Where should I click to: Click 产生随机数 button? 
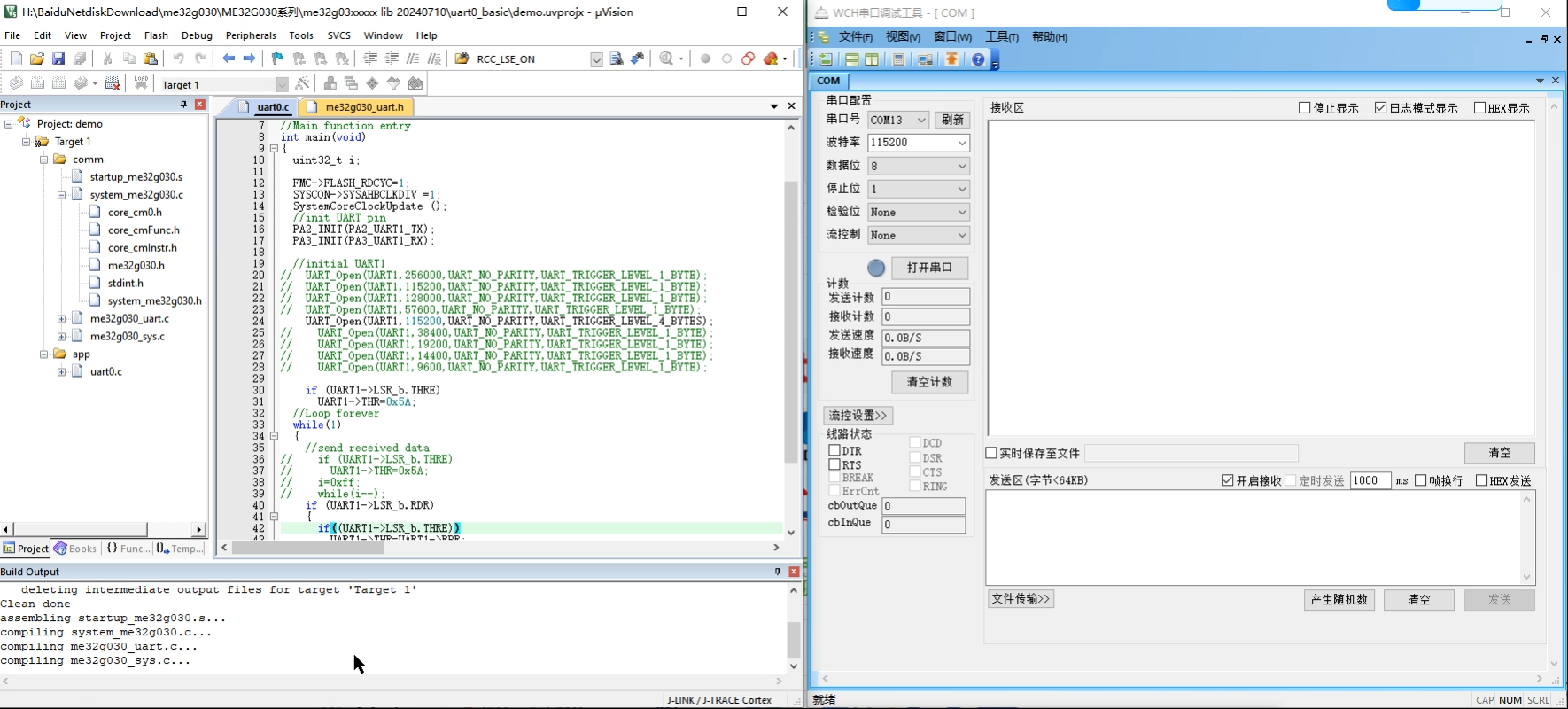1339,600
